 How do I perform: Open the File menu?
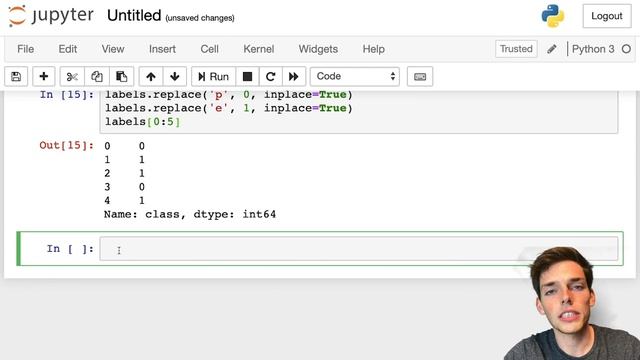pos(25,49)
